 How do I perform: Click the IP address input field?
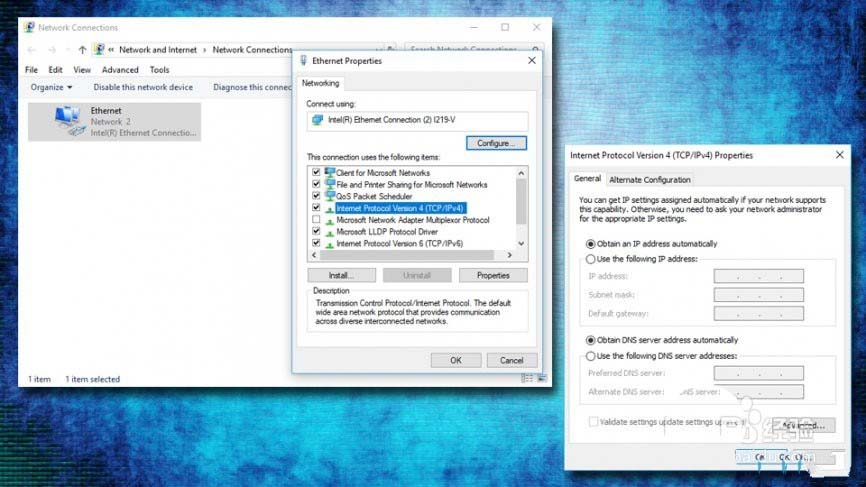click(x=758, y=276)
